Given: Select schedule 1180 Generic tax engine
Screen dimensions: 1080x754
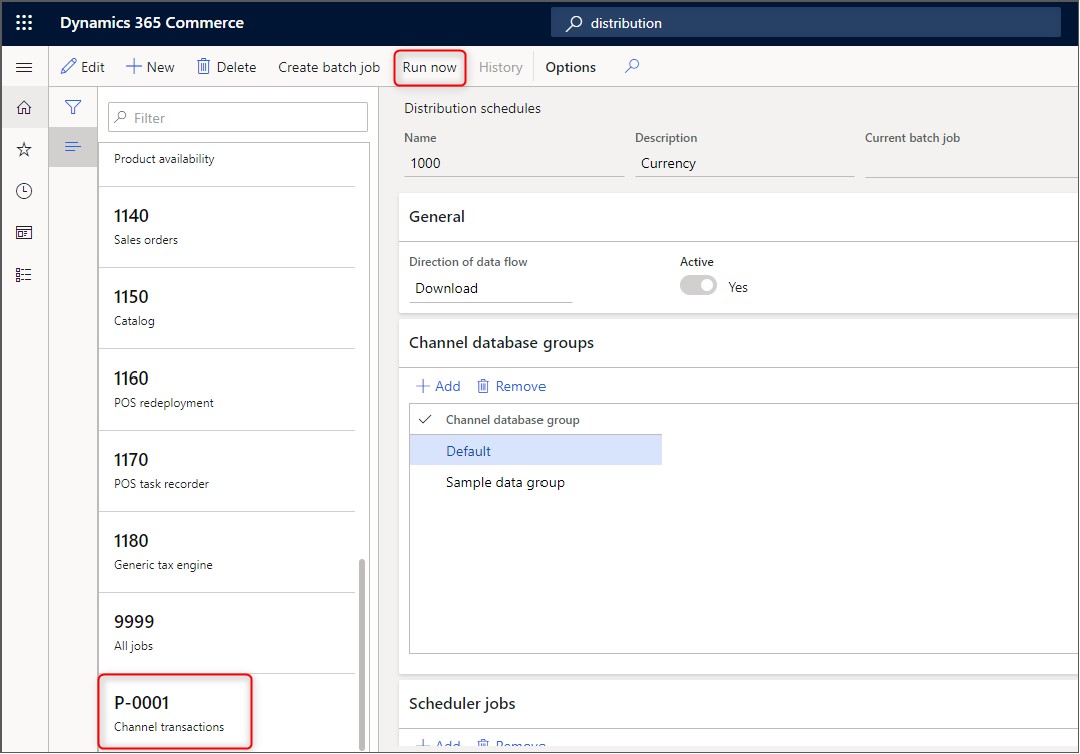Looking at the screenshot, I should [227, 552].
